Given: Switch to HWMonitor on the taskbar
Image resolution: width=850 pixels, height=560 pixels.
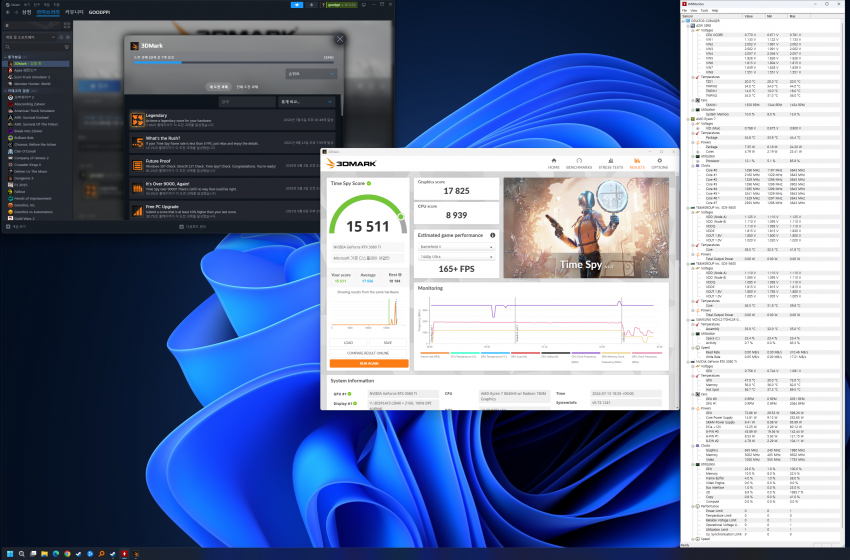Looking at the screenshot, I should [x=124, y=554].
